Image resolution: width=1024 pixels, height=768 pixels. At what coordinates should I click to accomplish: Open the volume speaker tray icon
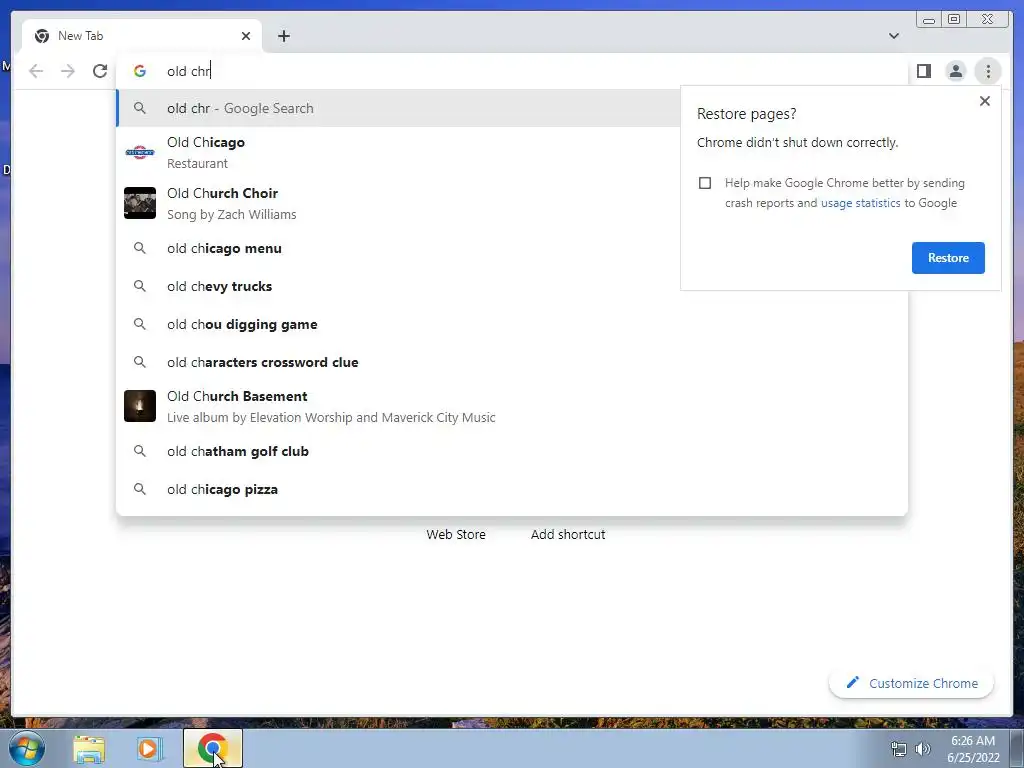(x=923, y=749)
